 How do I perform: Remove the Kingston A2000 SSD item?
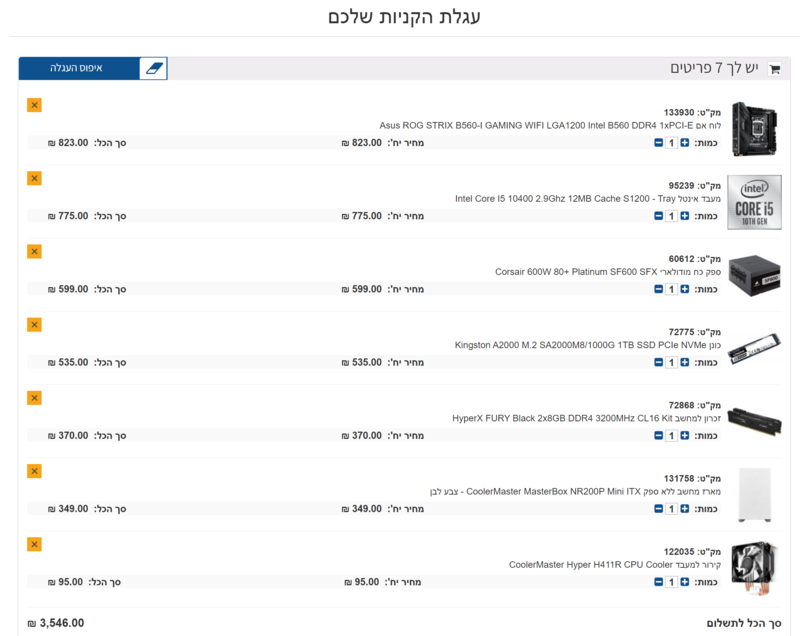(34, 325)
